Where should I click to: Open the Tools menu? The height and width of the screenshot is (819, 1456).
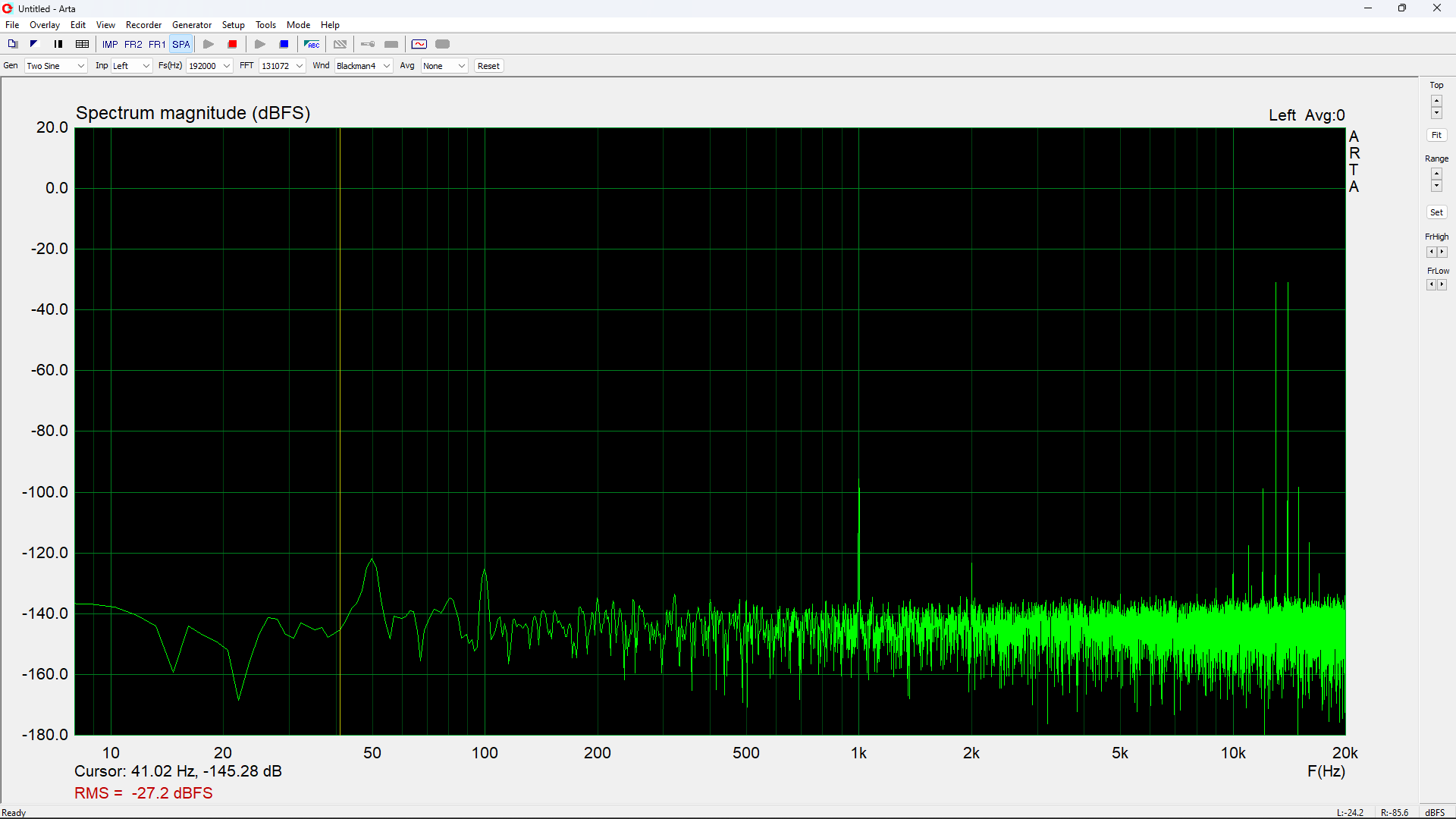265,25
